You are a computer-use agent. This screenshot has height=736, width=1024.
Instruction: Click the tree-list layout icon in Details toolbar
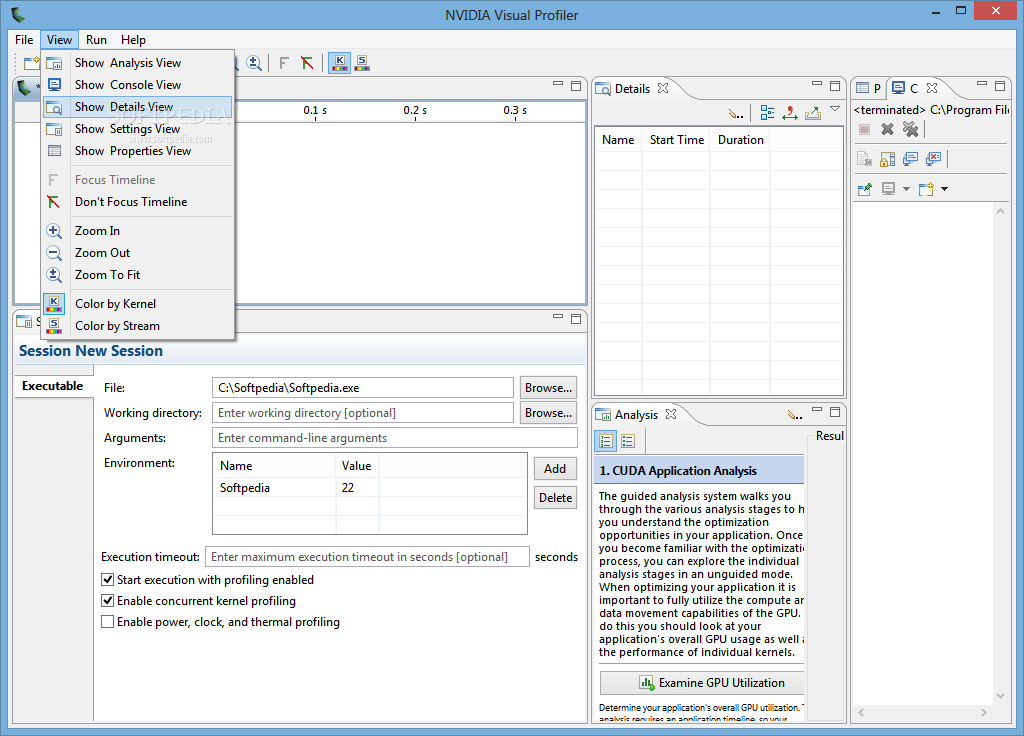click(x=767, y=113)
